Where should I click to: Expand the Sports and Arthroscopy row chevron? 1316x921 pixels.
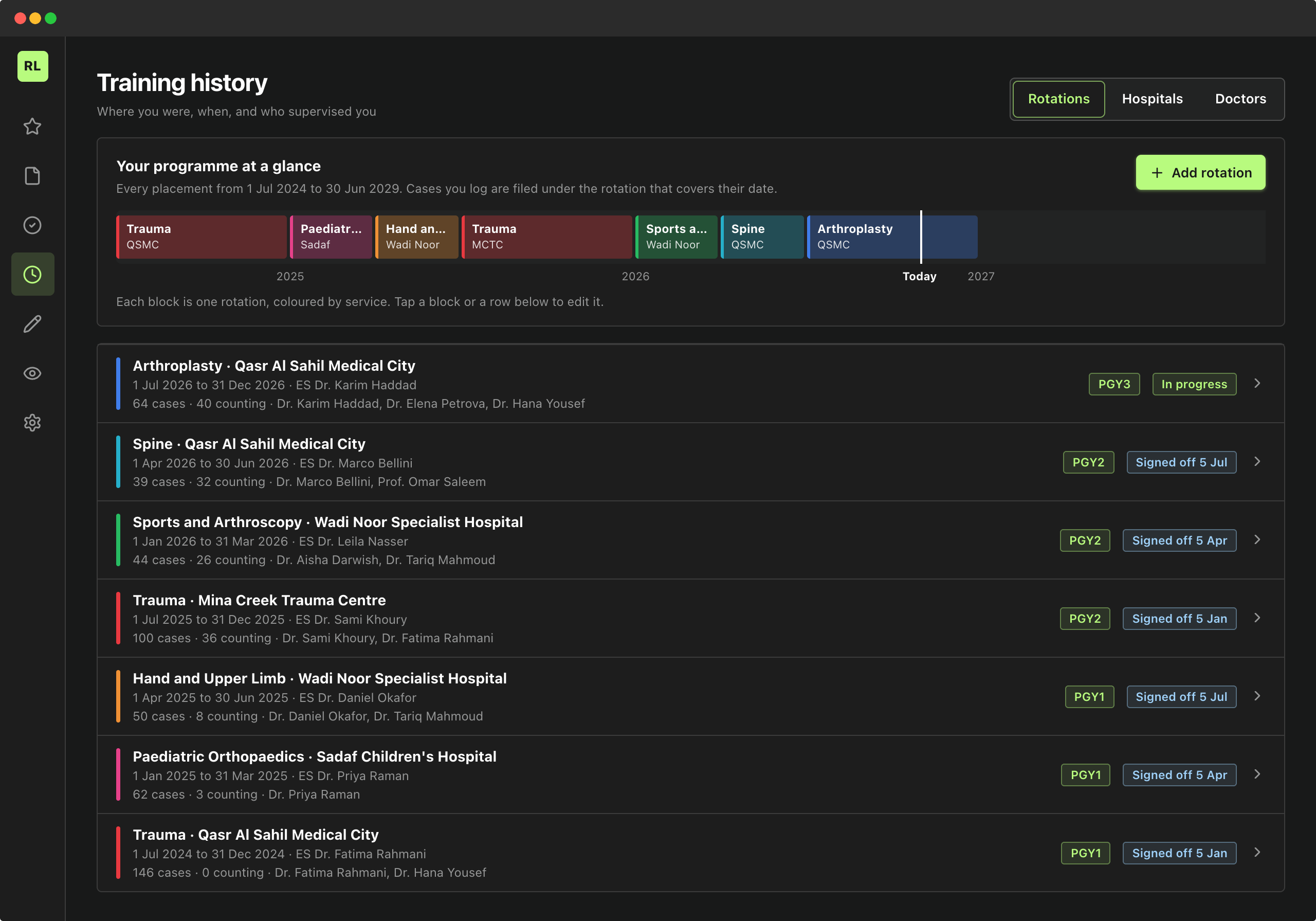[x=1257, y=539]
